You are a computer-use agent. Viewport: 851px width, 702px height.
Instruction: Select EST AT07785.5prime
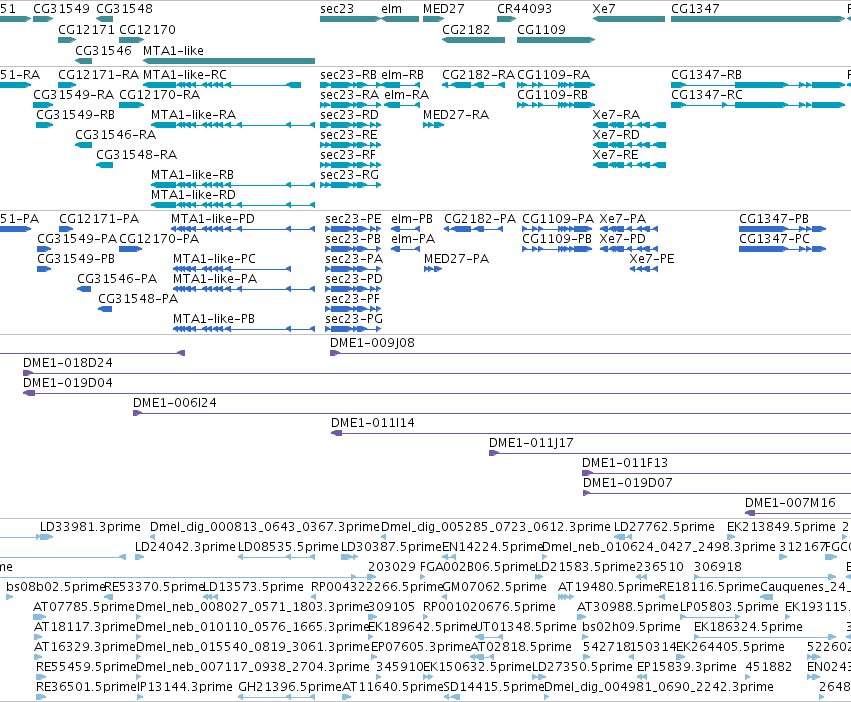click(40, 617)
